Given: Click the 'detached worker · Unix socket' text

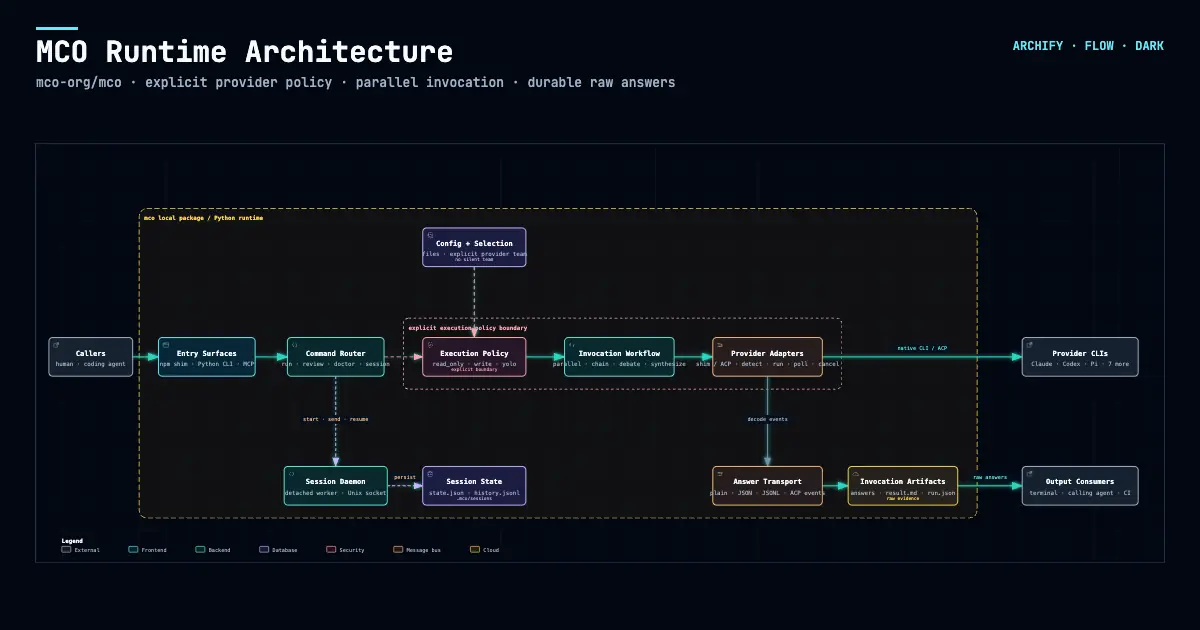Looking at the screenshot, I should [336, 493].
